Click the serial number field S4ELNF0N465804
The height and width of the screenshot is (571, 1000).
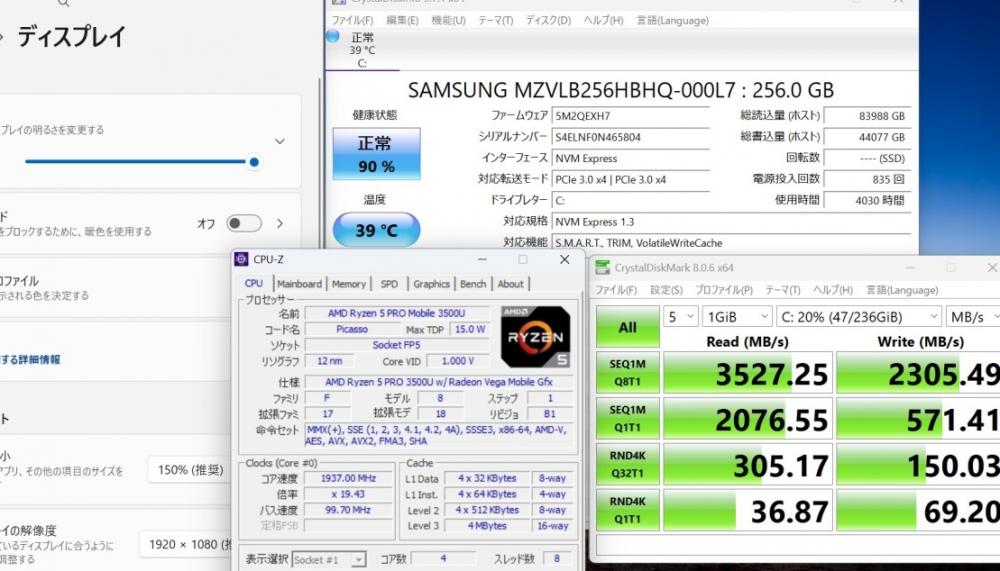(x=631, y=137)
